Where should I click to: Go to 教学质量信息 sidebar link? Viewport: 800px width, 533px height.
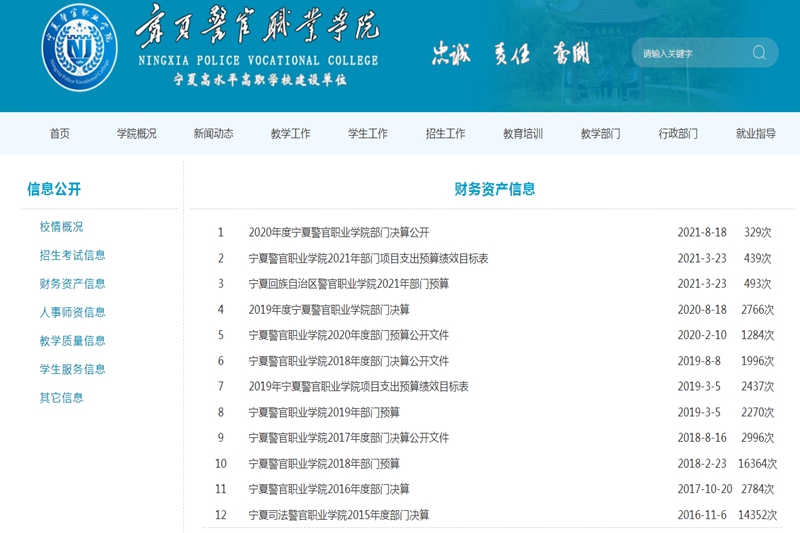tap(73, 341)
